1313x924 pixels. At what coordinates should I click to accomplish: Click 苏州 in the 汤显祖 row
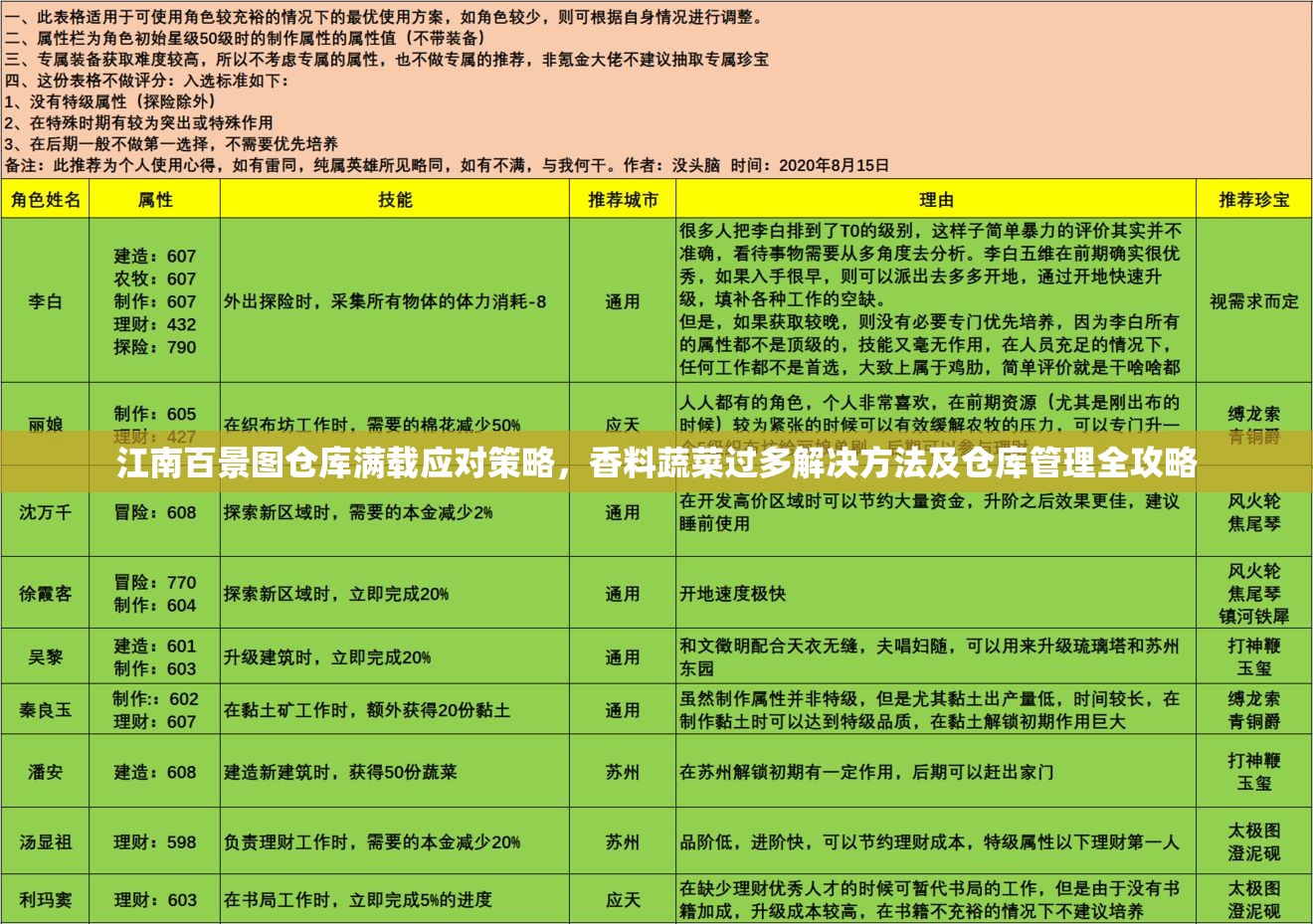coord(623,842)
